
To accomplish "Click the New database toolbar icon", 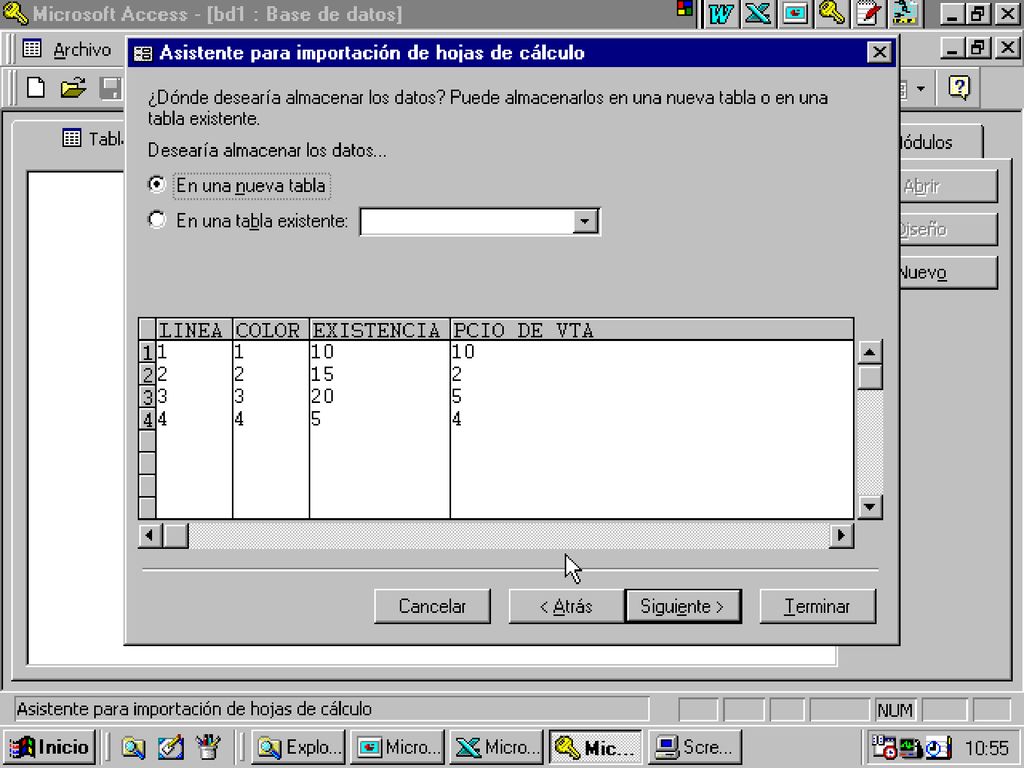I will coord(36,88).
